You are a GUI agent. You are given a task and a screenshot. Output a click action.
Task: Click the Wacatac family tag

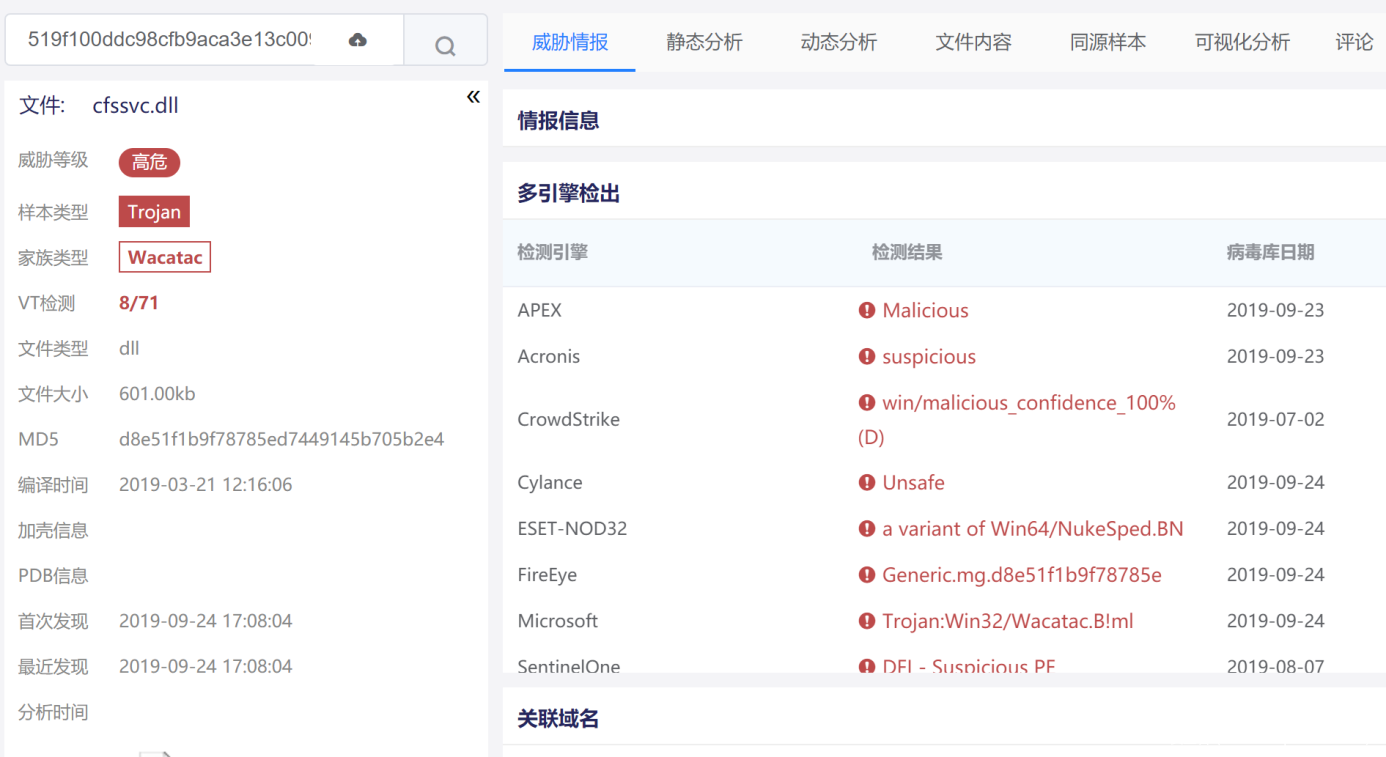tap(165, 257)
